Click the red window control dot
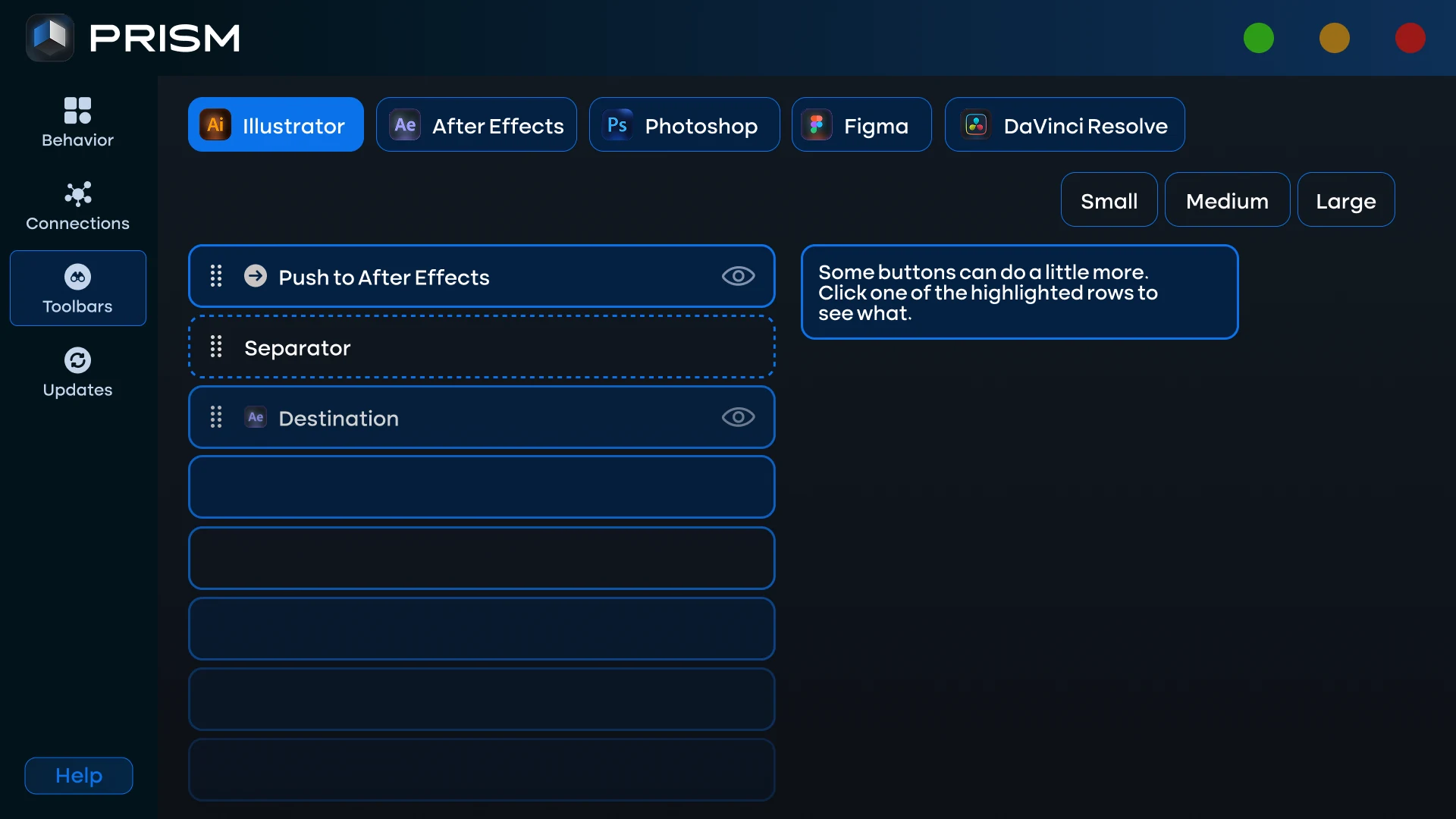Viewport: 1456px width, 819px height. (x=1410, y=38)
